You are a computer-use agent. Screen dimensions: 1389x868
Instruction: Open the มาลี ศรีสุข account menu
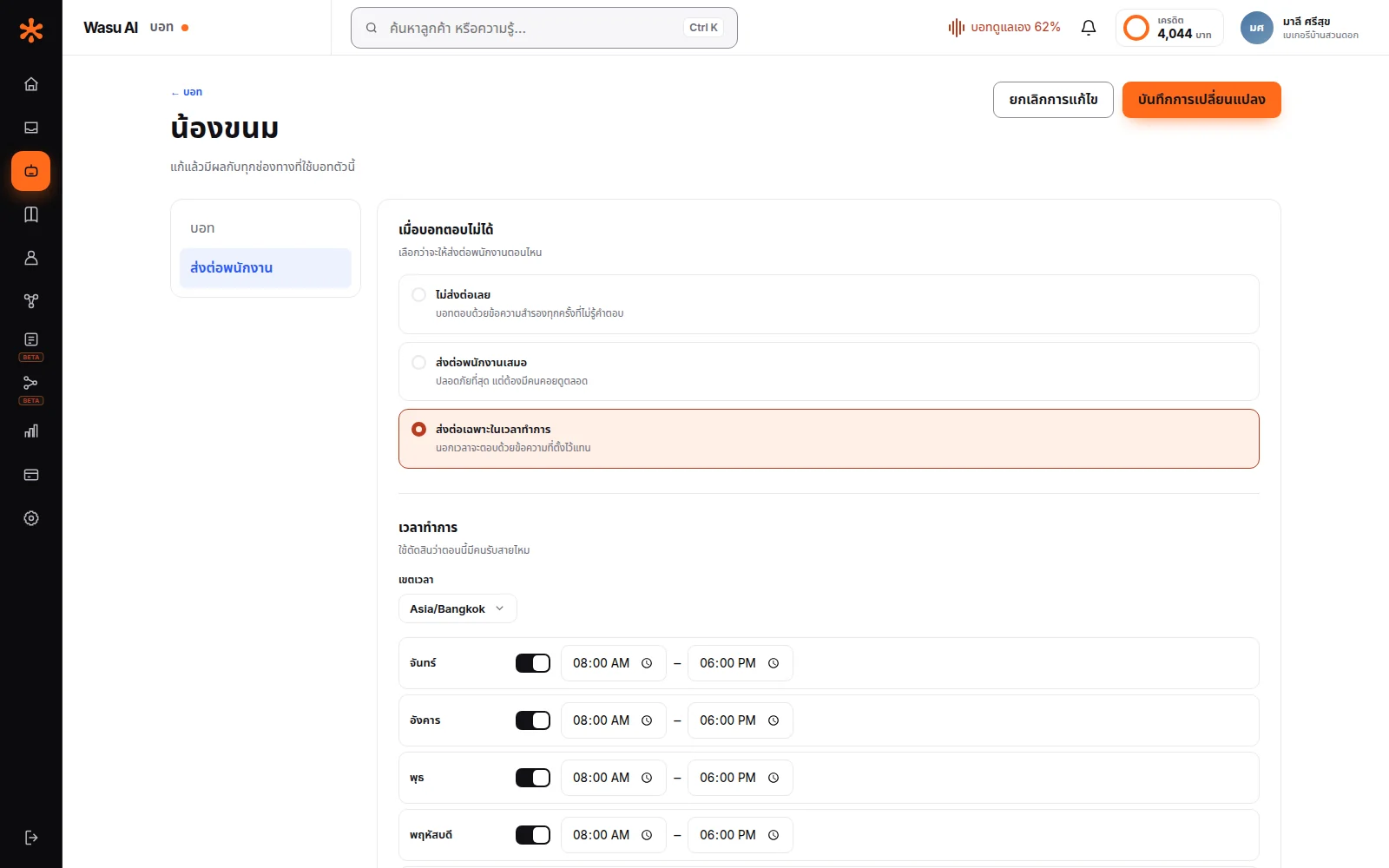1300,28
